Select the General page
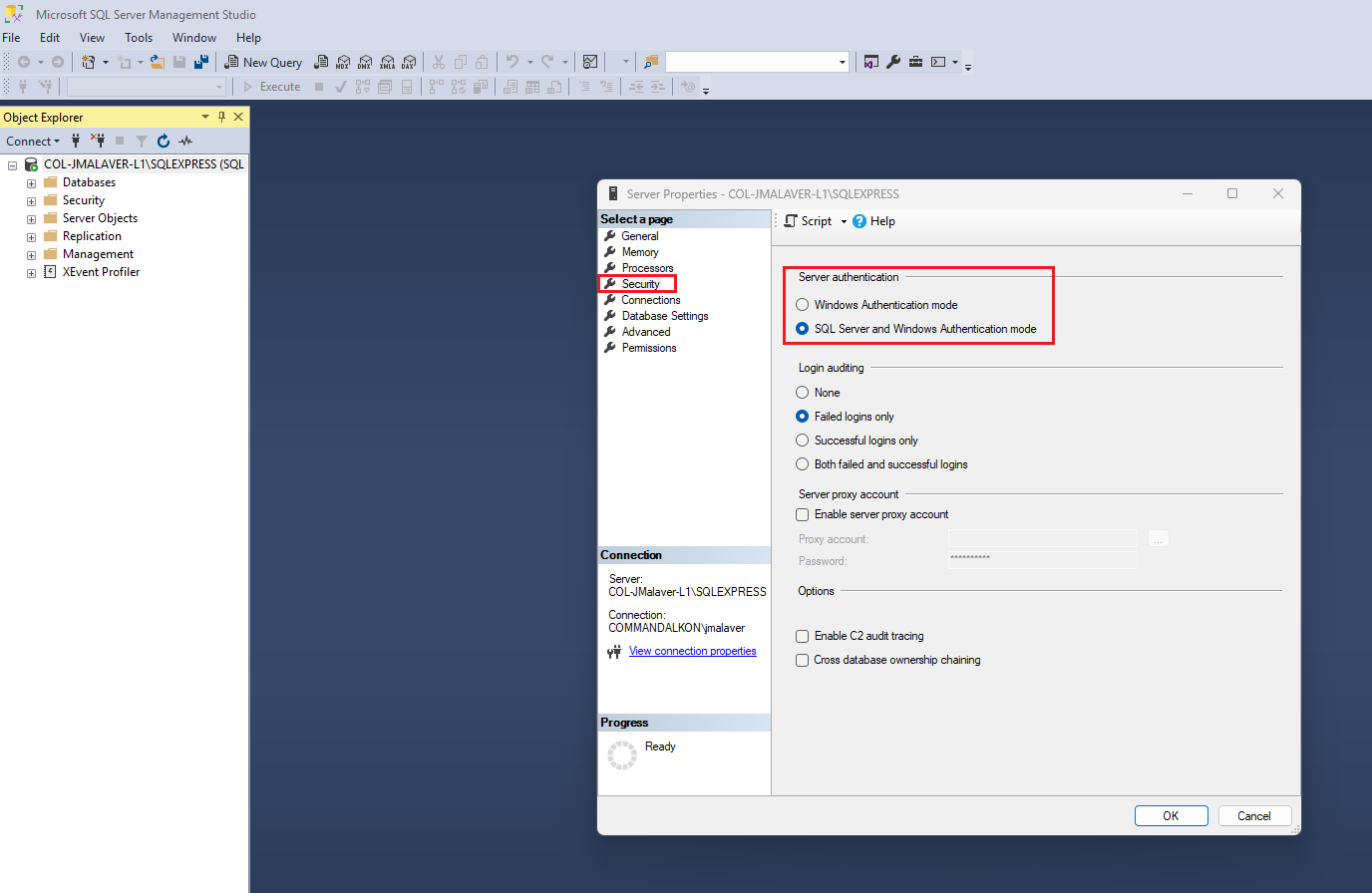Viewport: 1372px width, 893px height. coord(639,236)
